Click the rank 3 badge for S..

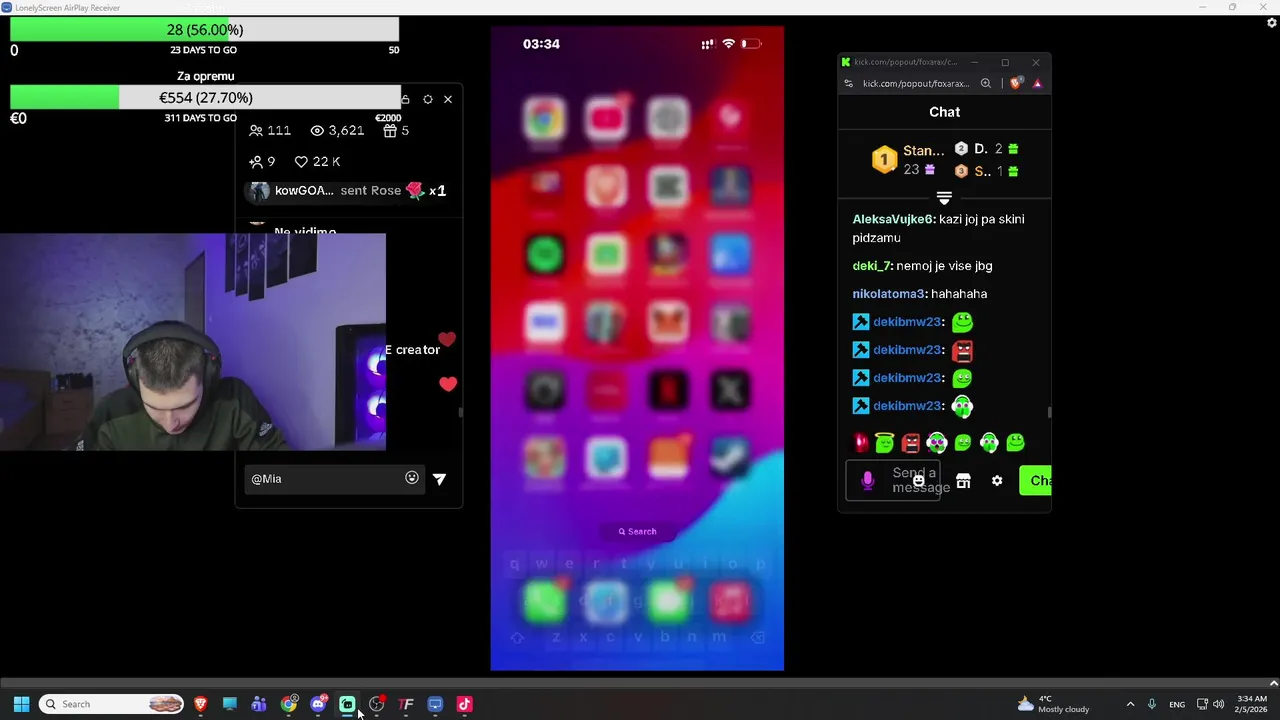(x=961, y=171)
